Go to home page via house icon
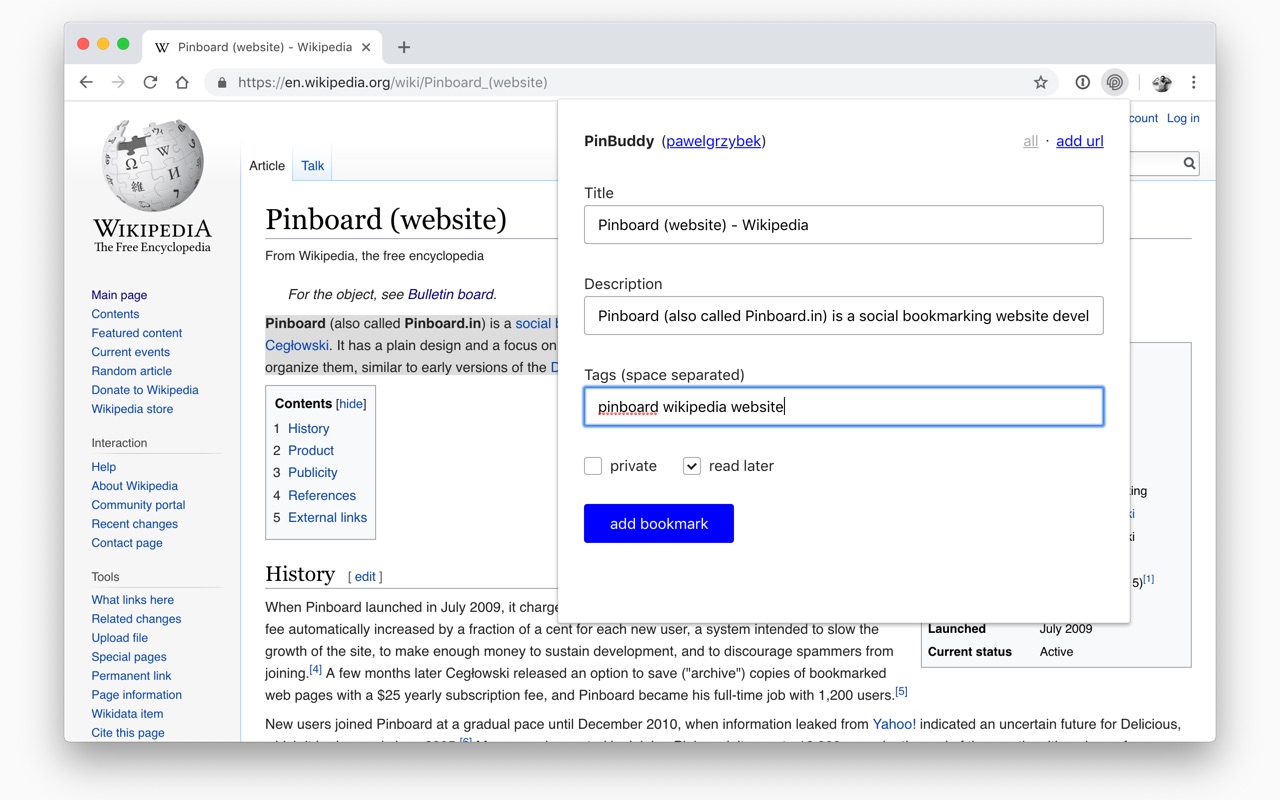 coord(182,83)
